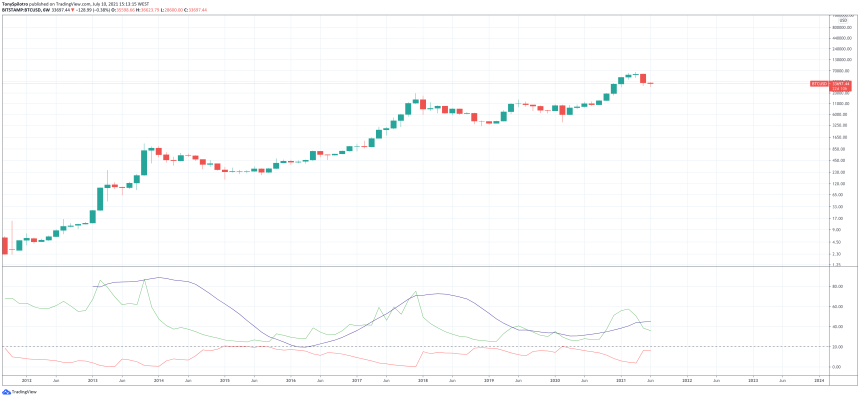The width and height of the screenshot is (860, 398).
Task: Open the TonySpilotro author name link
Action: [14, 4]
